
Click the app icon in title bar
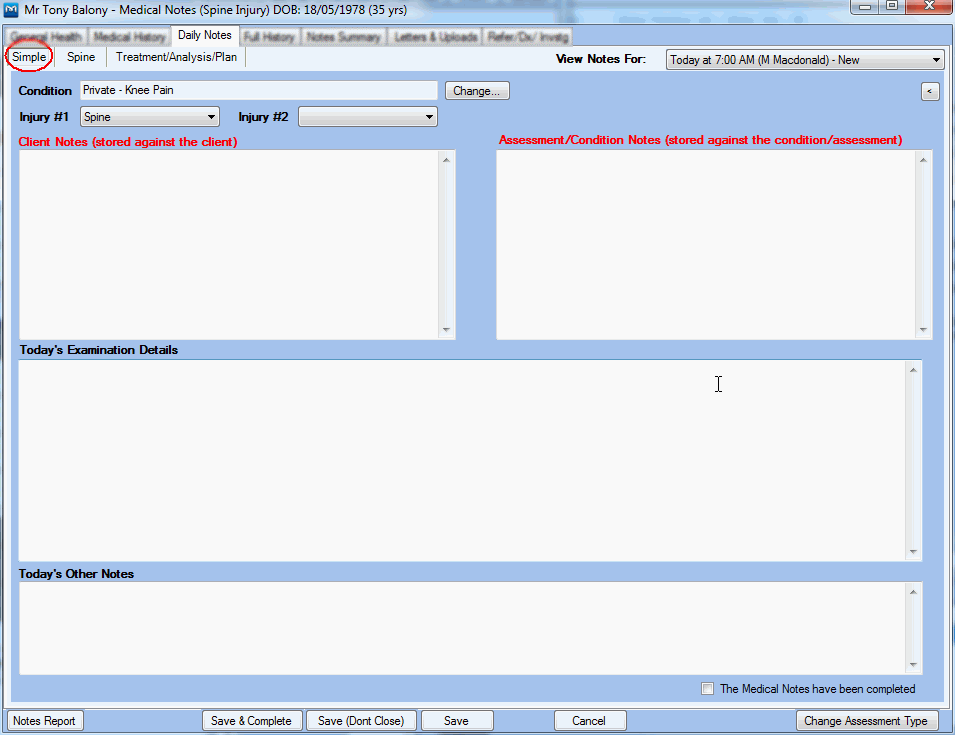(12, 9)
